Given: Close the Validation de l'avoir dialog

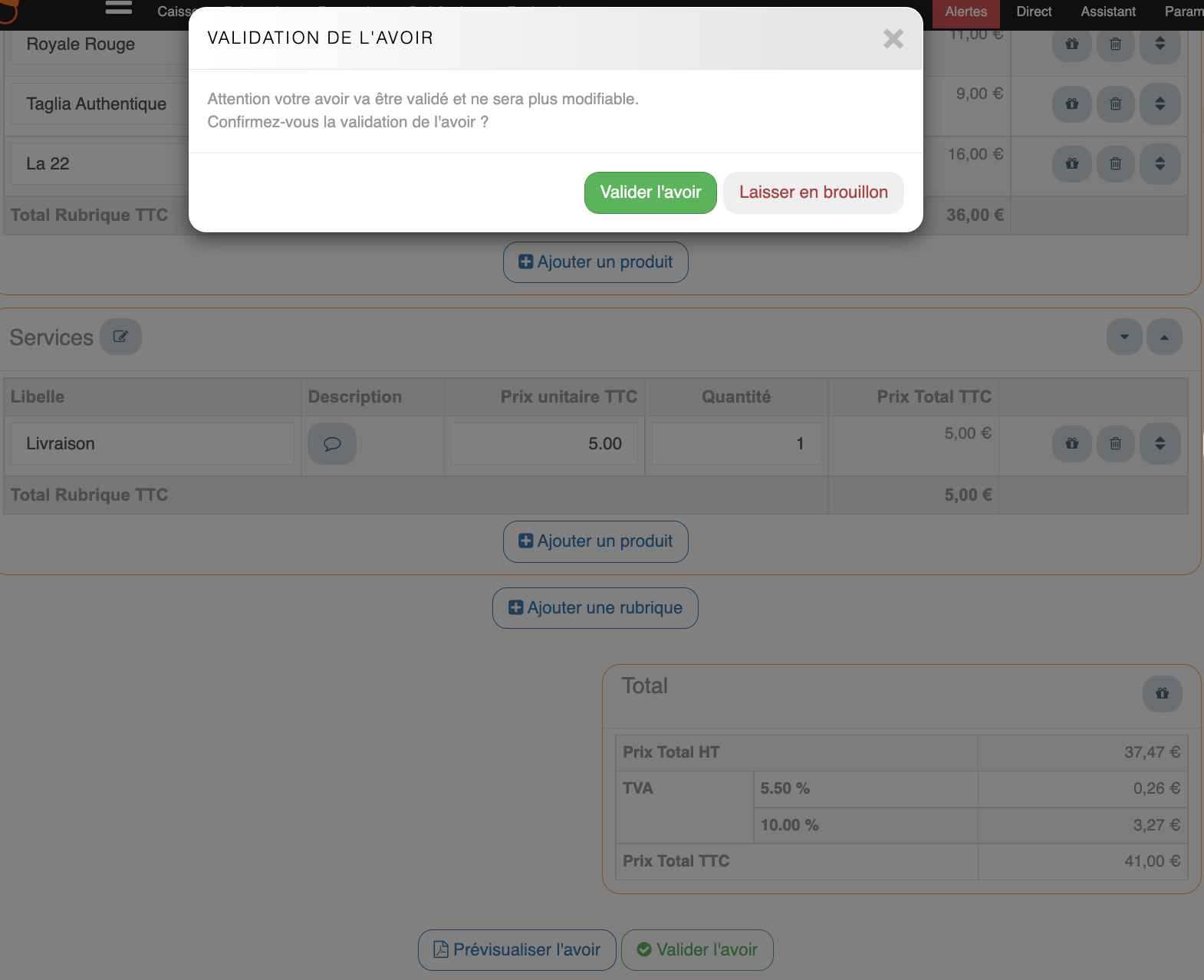Looking at the screenshot, I should [893, 39].
